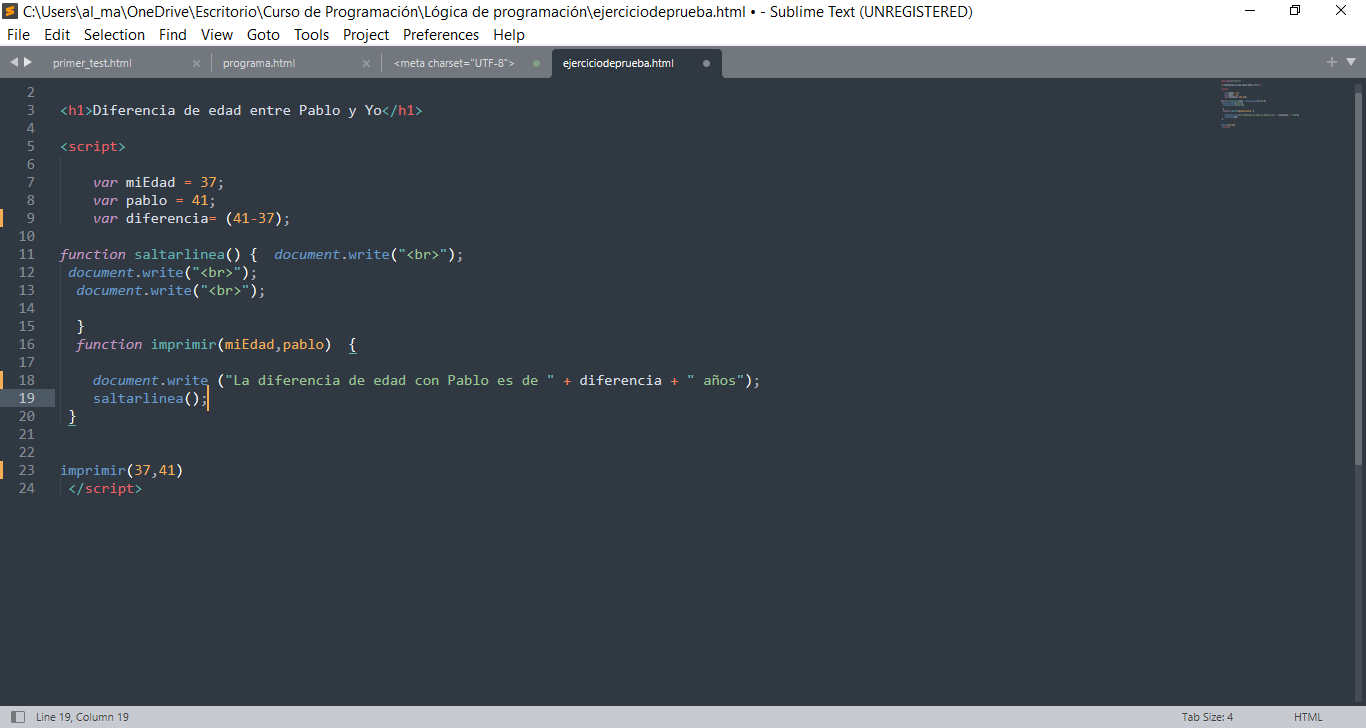
Task: Restore down the Sublime Text window
Action: coord(1296,11)
